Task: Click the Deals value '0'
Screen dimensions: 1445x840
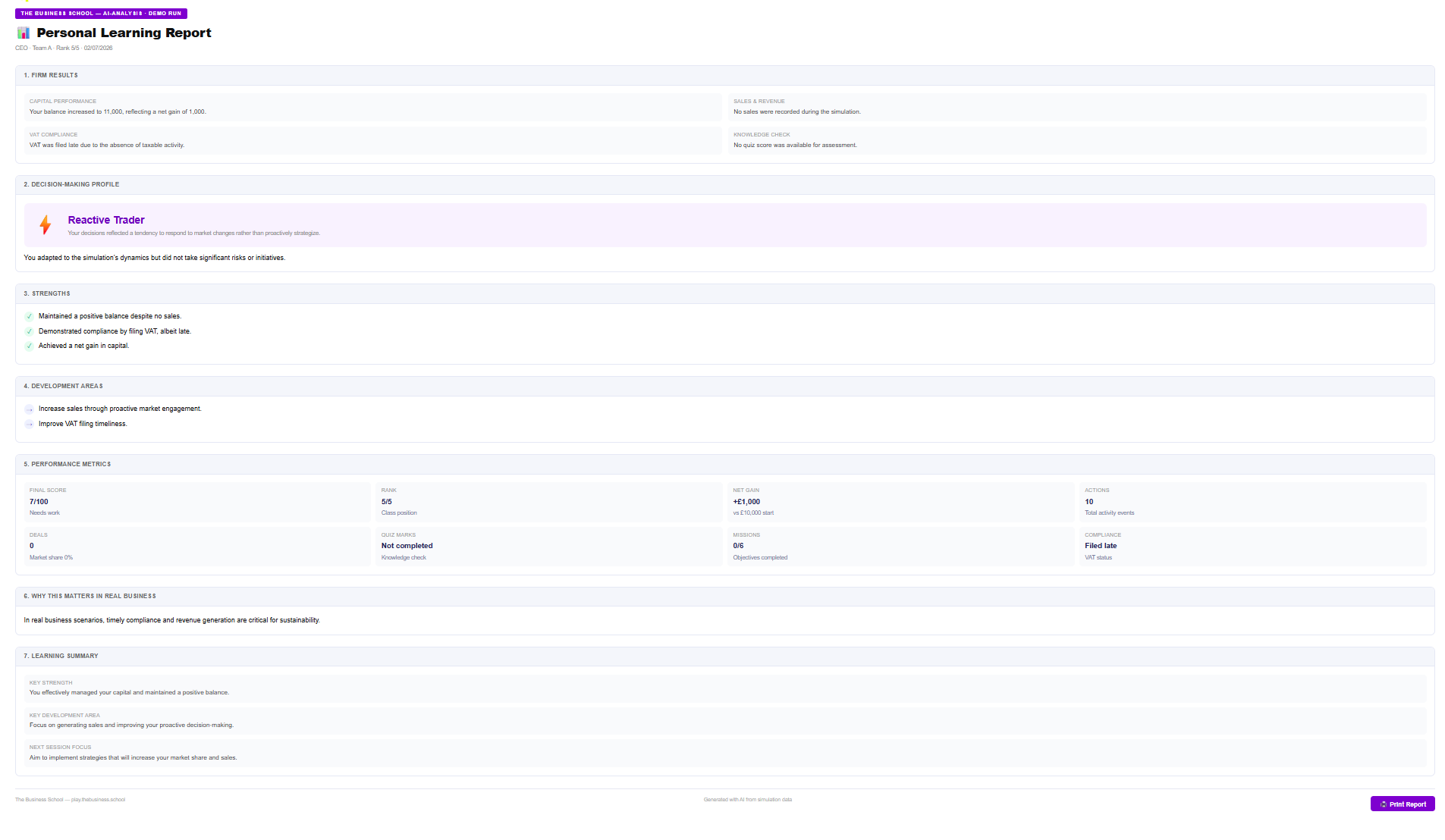Action: (x=32, y=546)
